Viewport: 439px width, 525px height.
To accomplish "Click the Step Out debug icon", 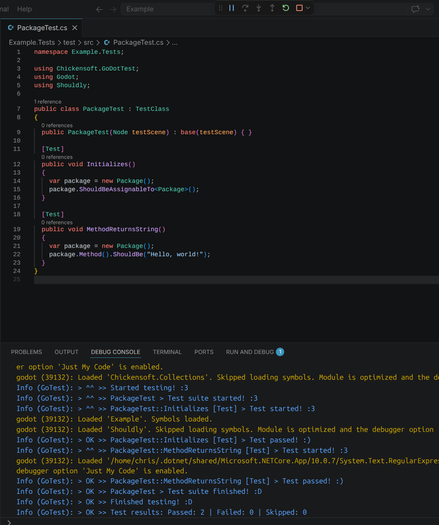I will click(x=272, y=8).
